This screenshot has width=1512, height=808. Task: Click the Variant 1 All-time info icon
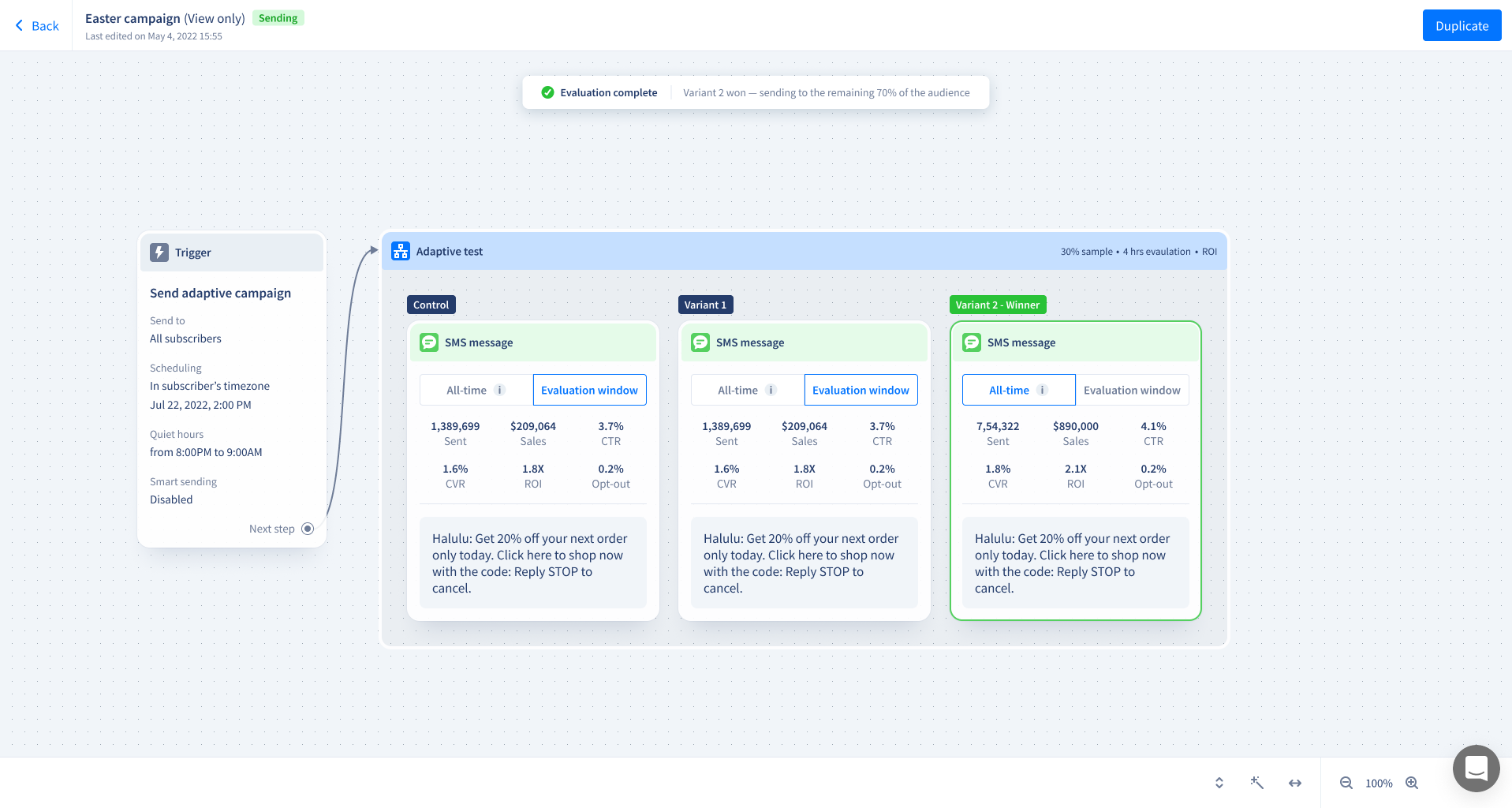(x=771, y=390)
